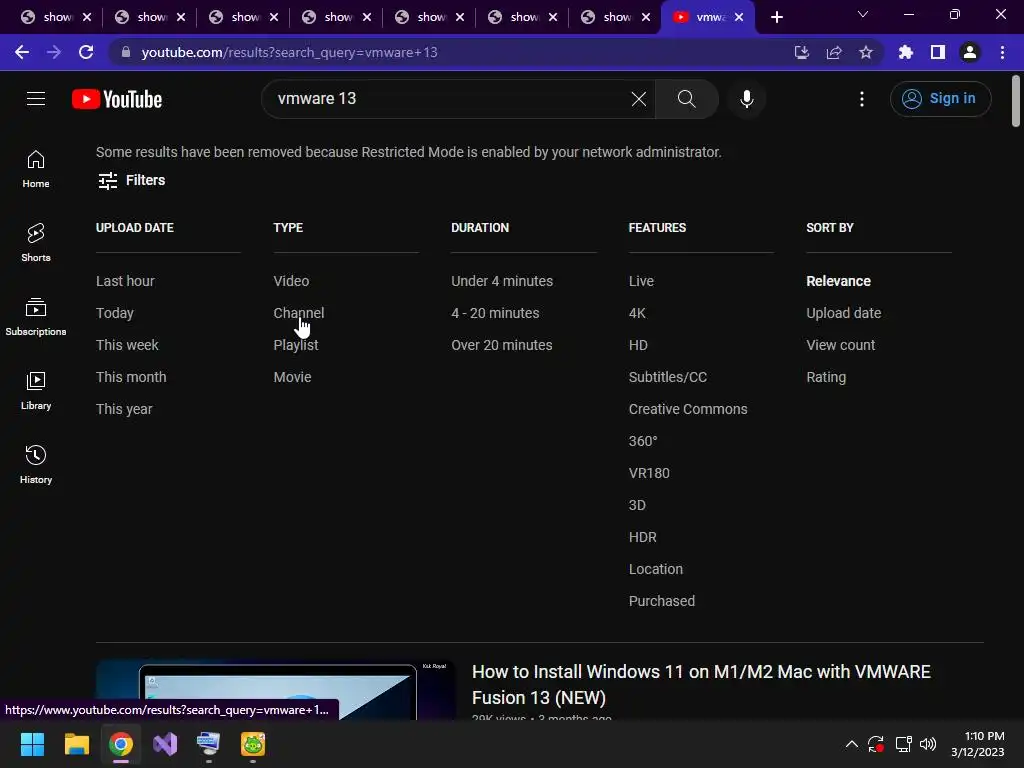Go to Home in the sidebar
This screenshot has height=768, width=1024.
(x=36, y=169)
